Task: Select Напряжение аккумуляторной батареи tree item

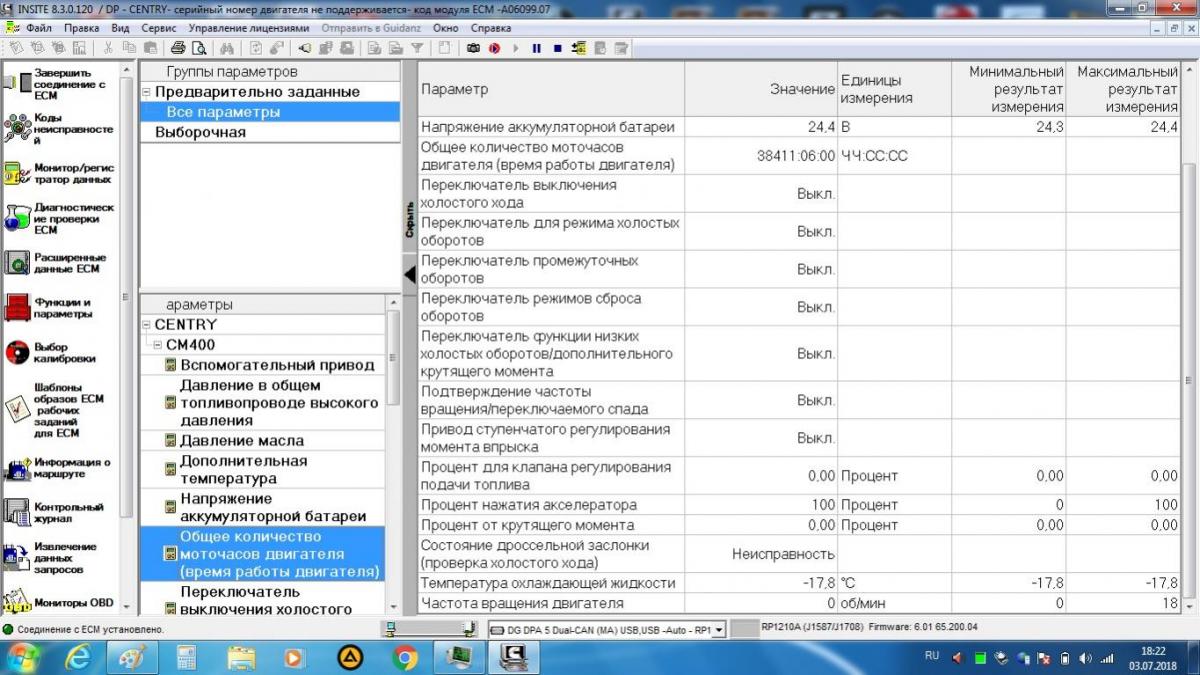Action: pyautogui.click(x=265, y=507)
